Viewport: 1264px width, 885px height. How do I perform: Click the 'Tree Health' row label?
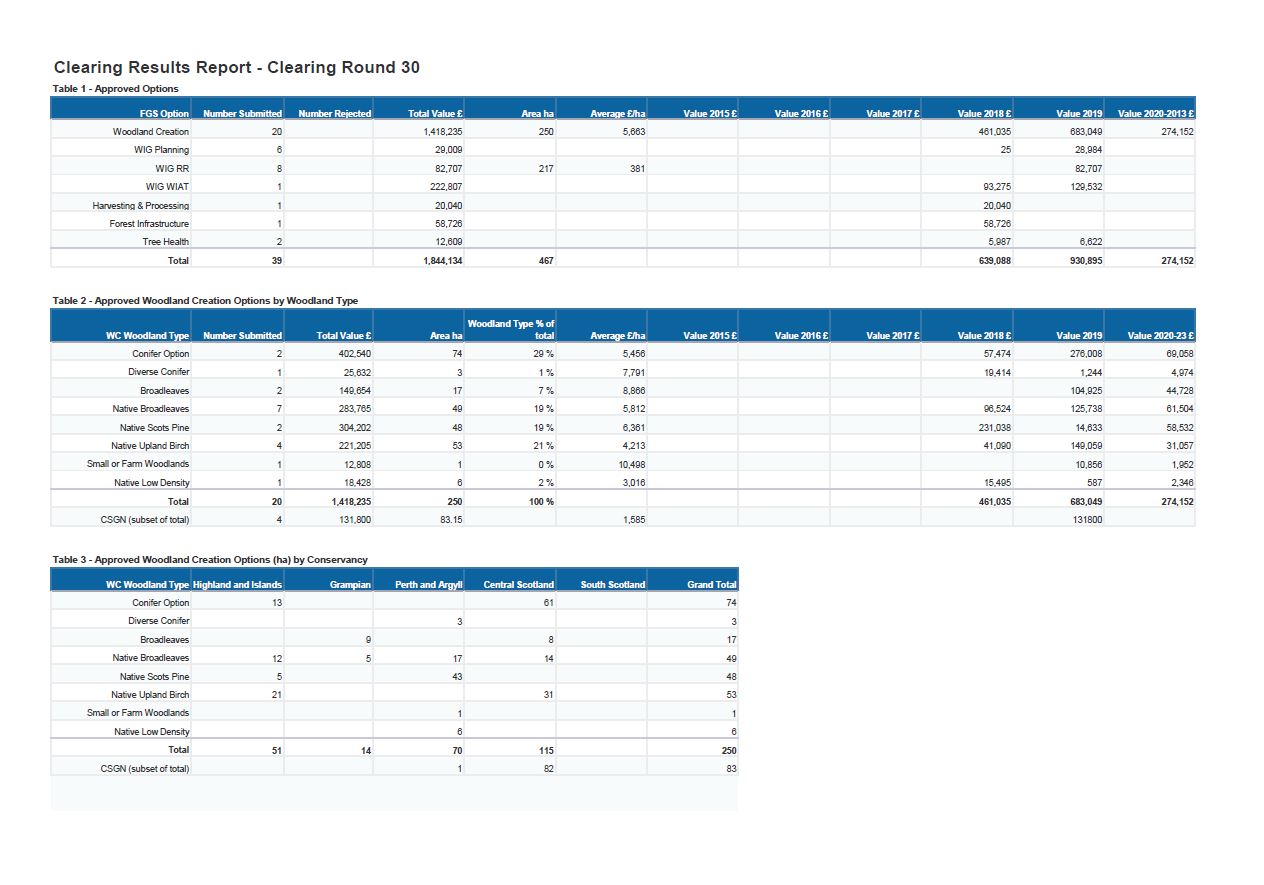tap(165, 242)
